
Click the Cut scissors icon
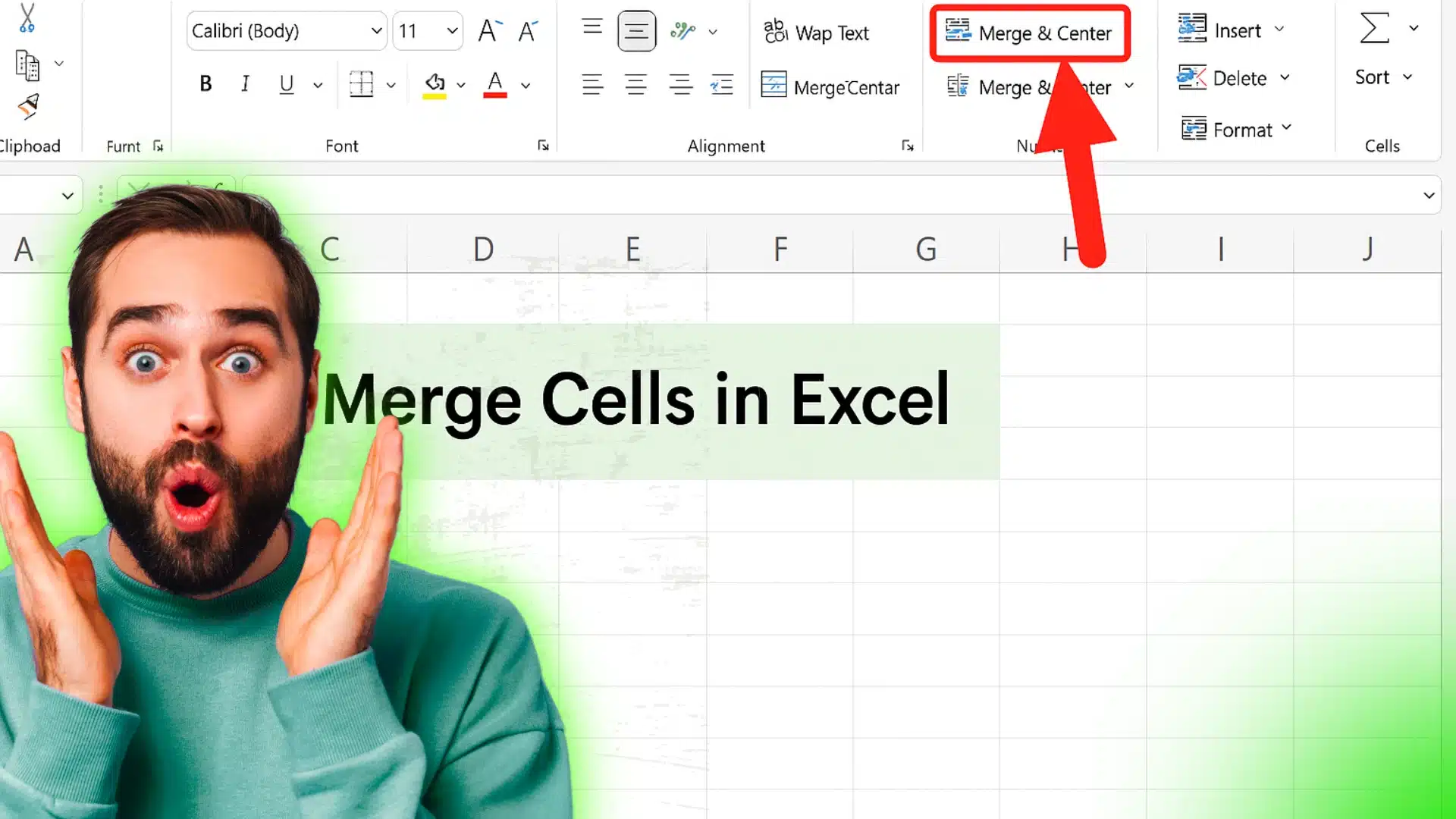(27, 18)
